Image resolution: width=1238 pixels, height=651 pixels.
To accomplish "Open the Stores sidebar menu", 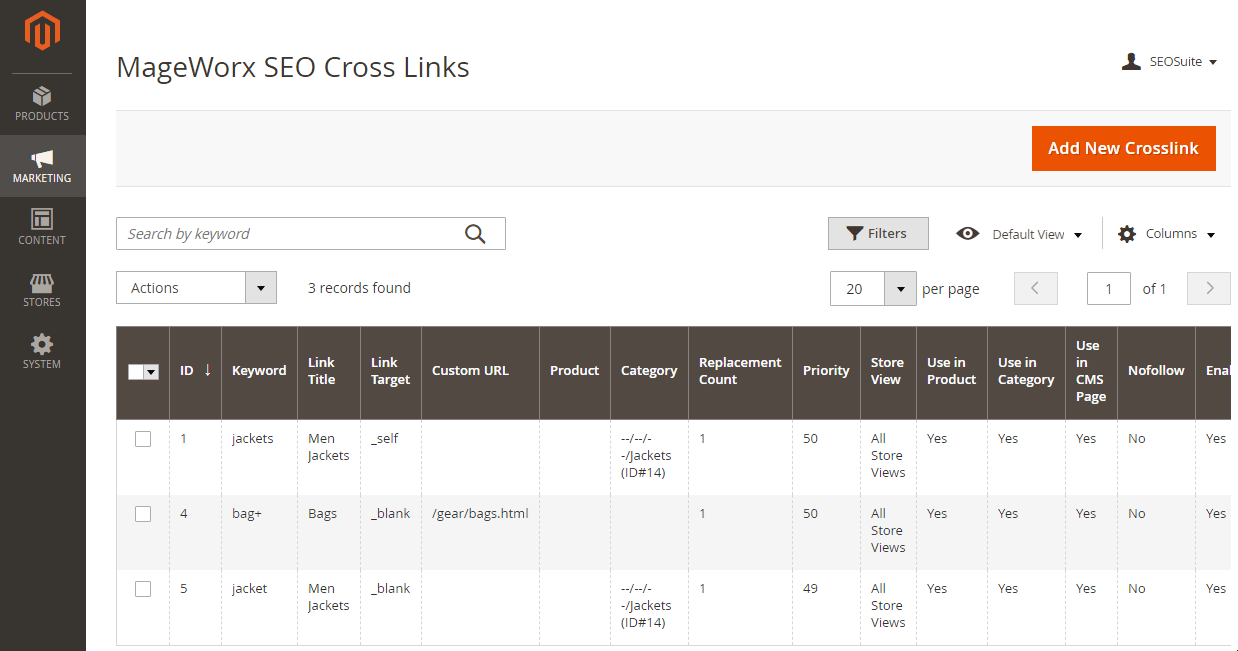I will [42, 290].
